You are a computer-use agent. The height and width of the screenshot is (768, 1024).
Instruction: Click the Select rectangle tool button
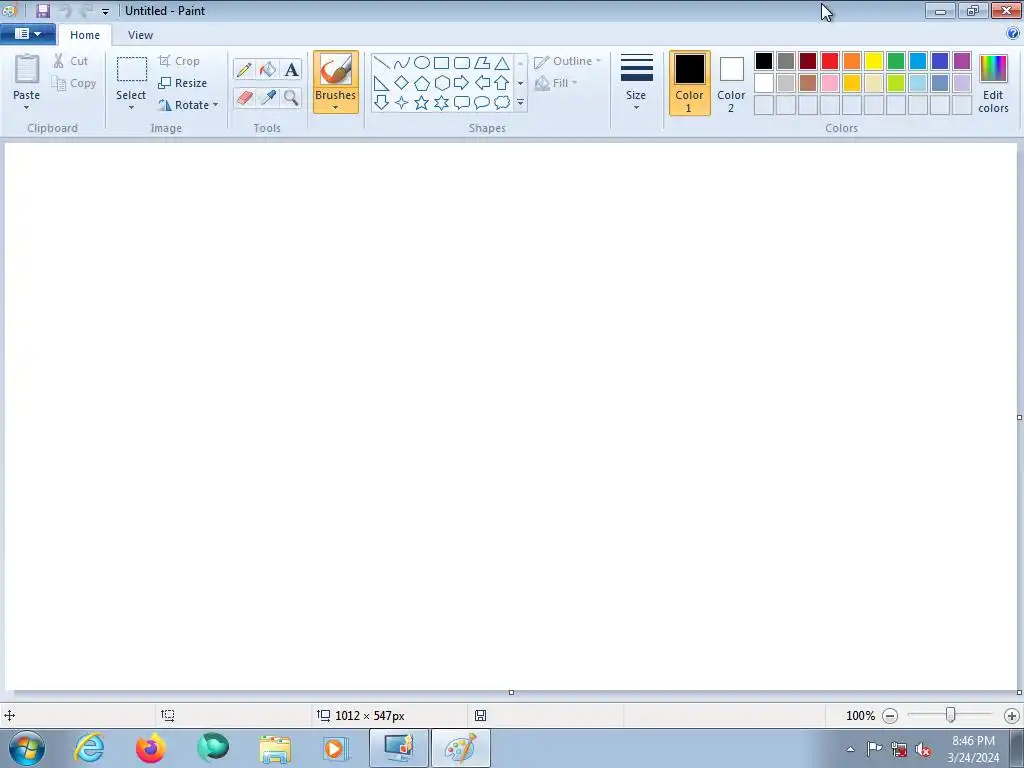click(131, 70)
